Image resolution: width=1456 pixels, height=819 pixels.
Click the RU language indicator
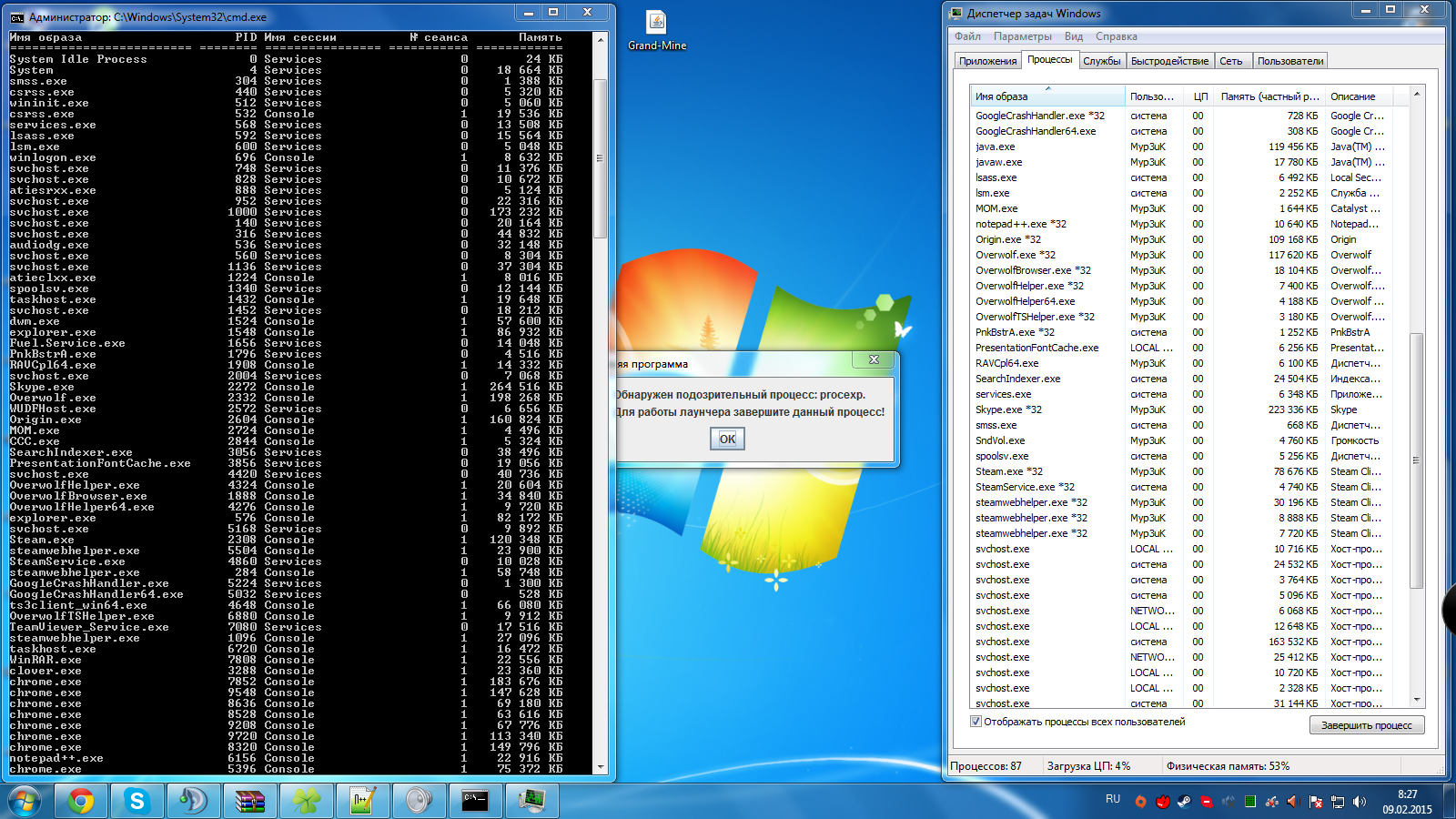(1113, 799)
